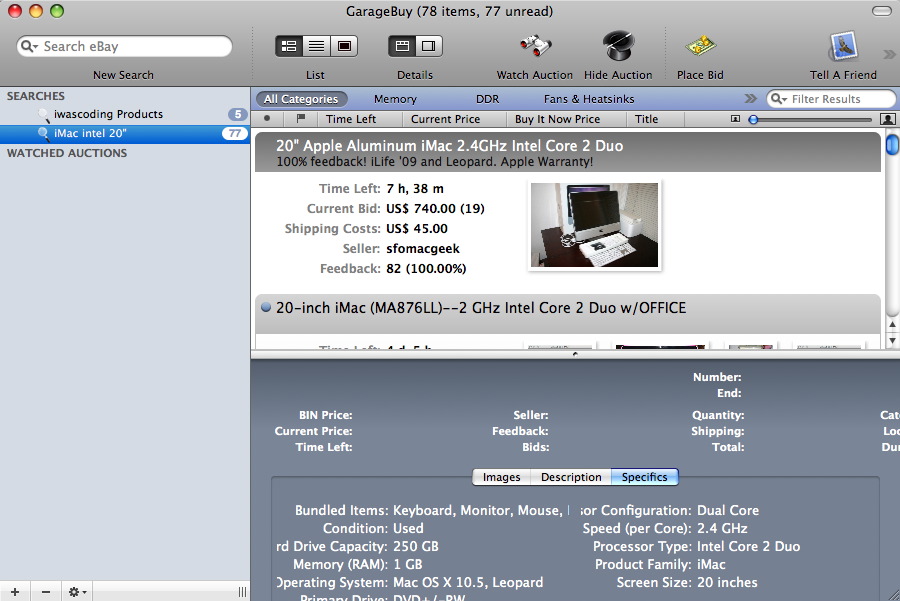This screenshot has width=900, height=601.
Task: Click seller name sfomacgeek
Action: (423, 249)
